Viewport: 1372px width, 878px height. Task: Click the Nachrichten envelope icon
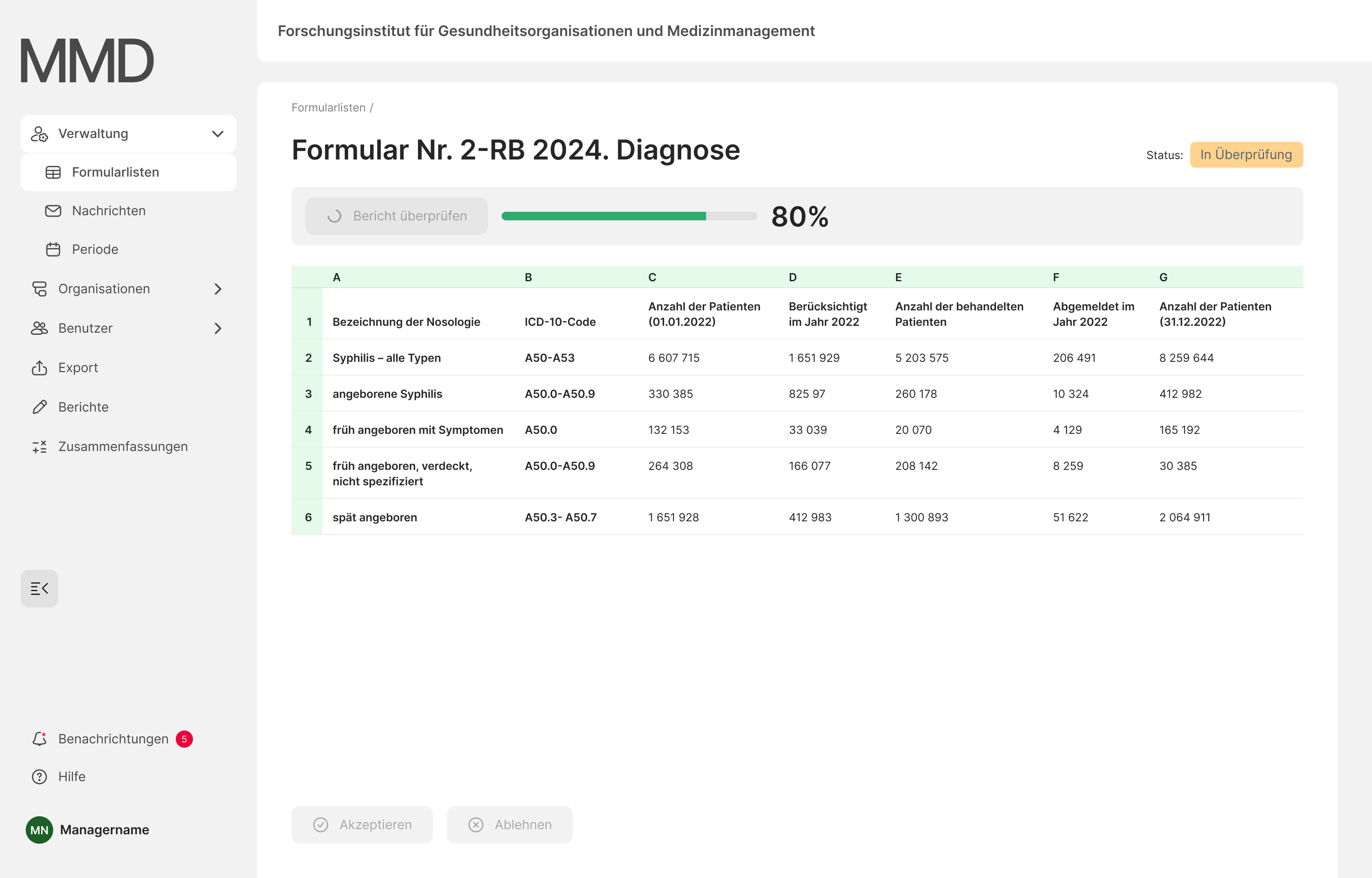pos(53,211)
